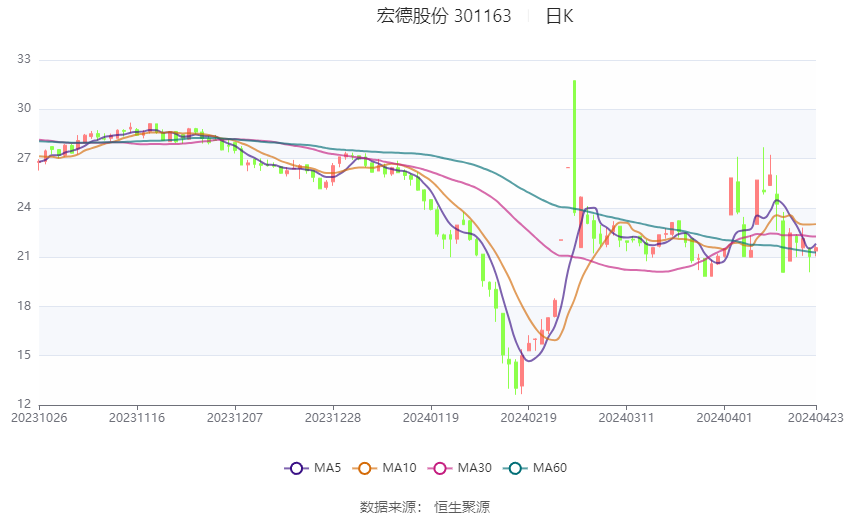Toggle the MA60 legend series
The width and height of the screenshot is (850, 517).
[535, 468]
